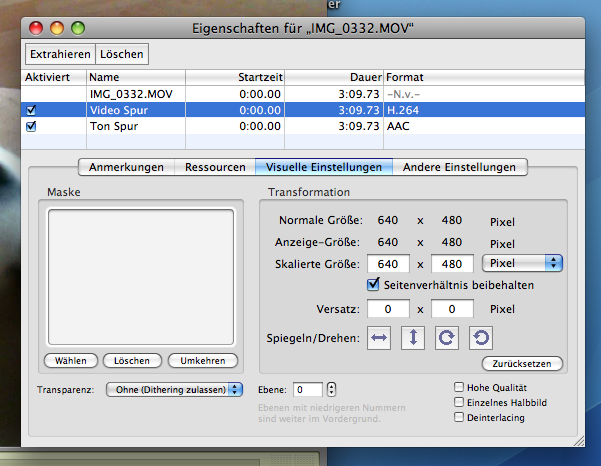Toggle the Deinterlacing checkbox
The image size is (601, 466).
459,417
